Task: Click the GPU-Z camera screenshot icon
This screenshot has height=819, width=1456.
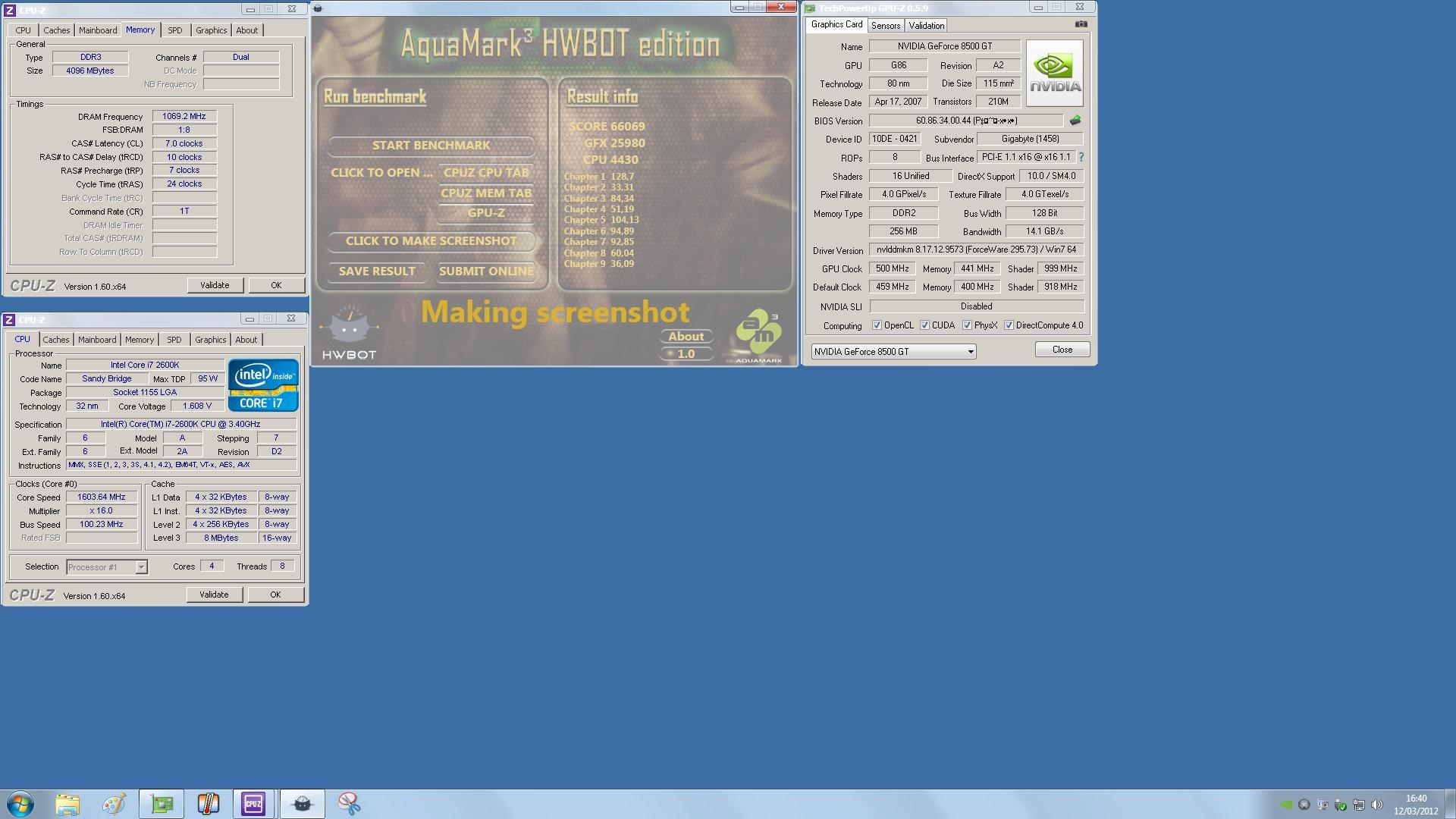Action: coord(1081,24)
